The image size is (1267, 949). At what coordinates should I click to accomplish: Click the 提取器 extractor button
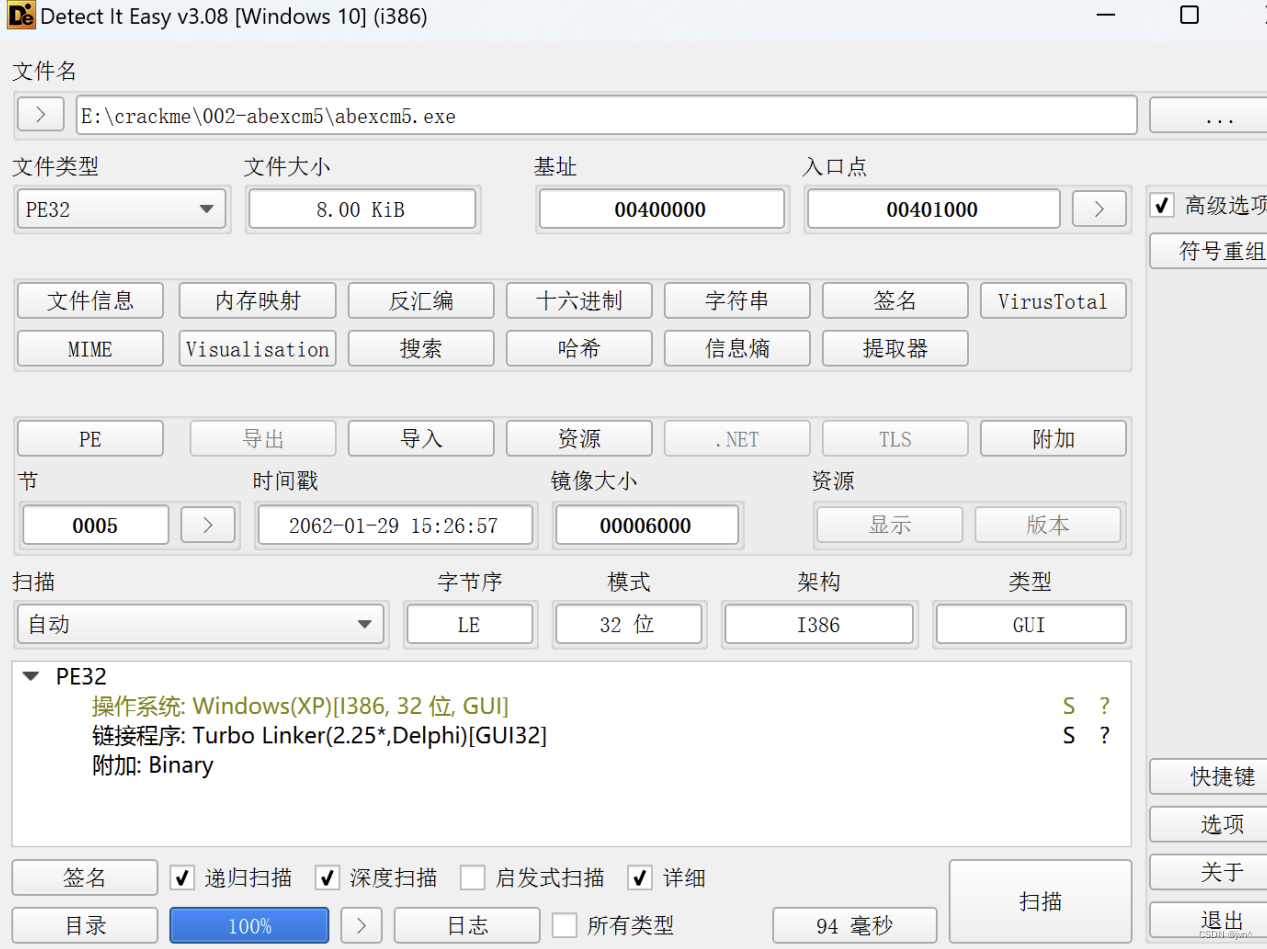[x=895, y=348]
